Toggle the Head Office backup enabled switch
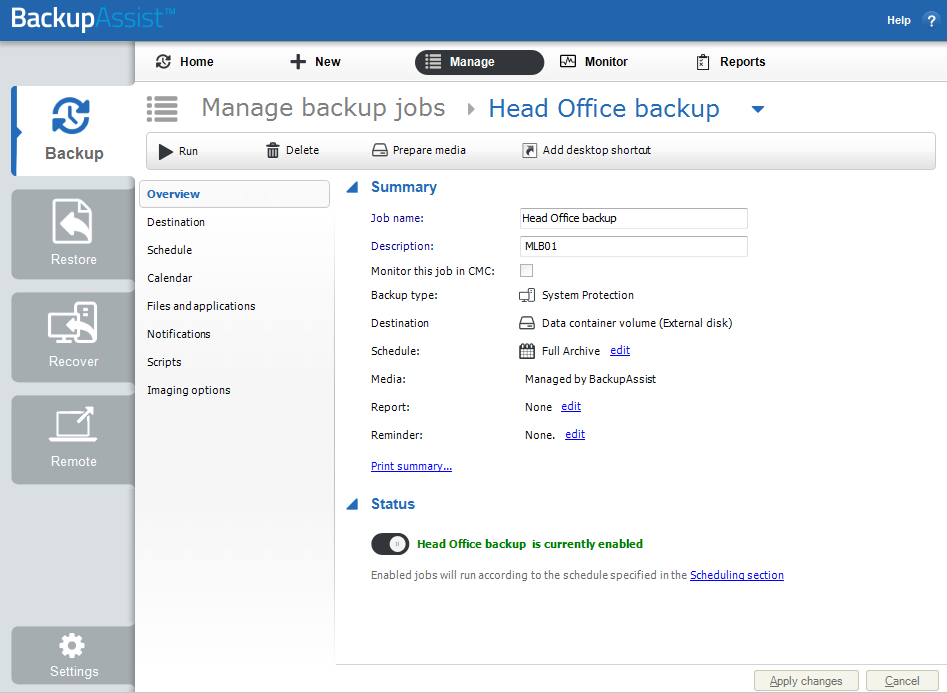 pos(390,544)
